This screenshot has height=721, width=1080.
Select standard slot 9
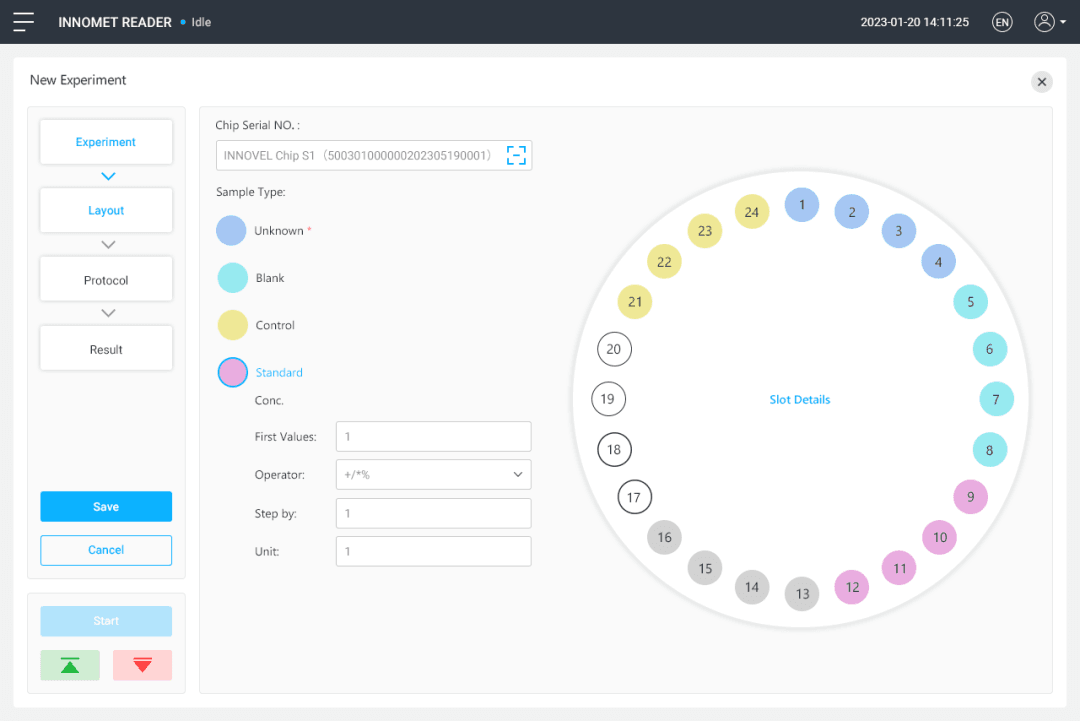point(970,497)
